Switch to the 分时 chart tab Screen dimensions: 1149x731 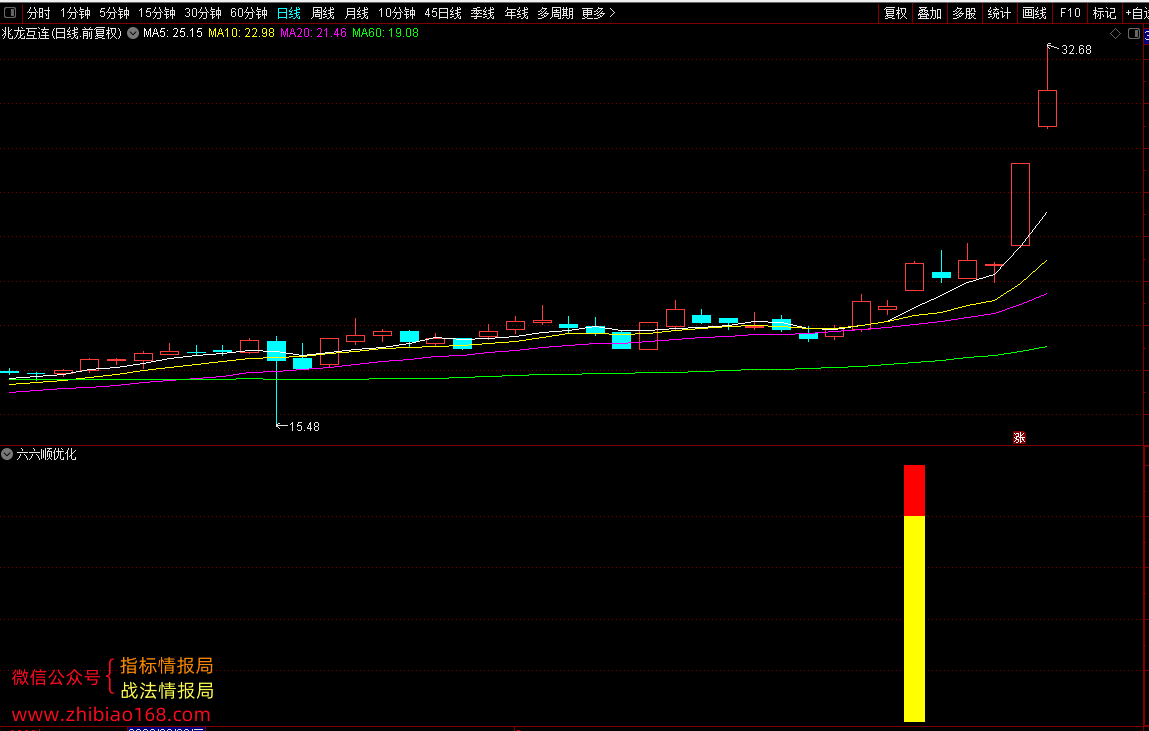[38, 13]
